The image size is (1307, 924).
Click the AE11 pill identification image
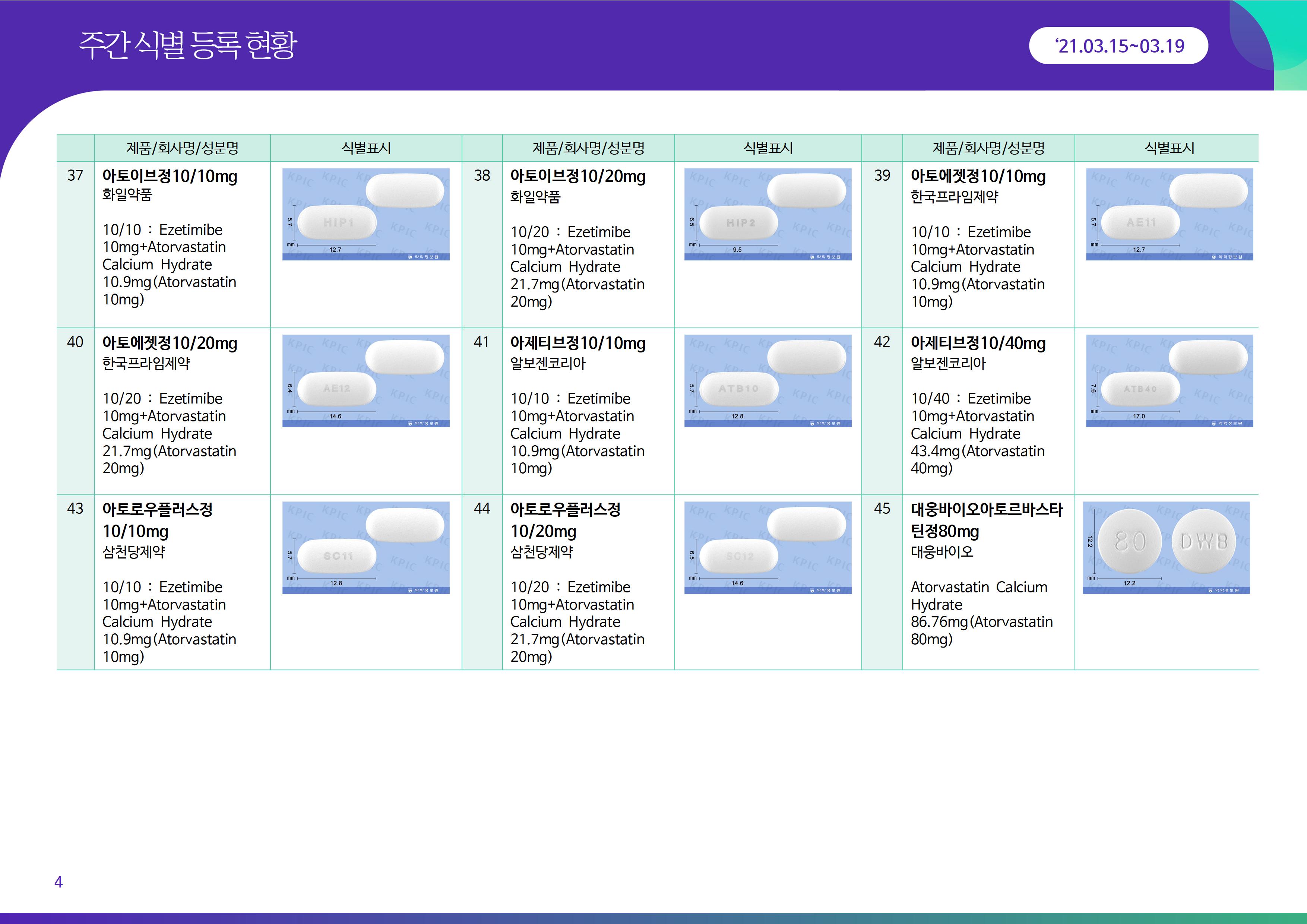[1169, 214]
